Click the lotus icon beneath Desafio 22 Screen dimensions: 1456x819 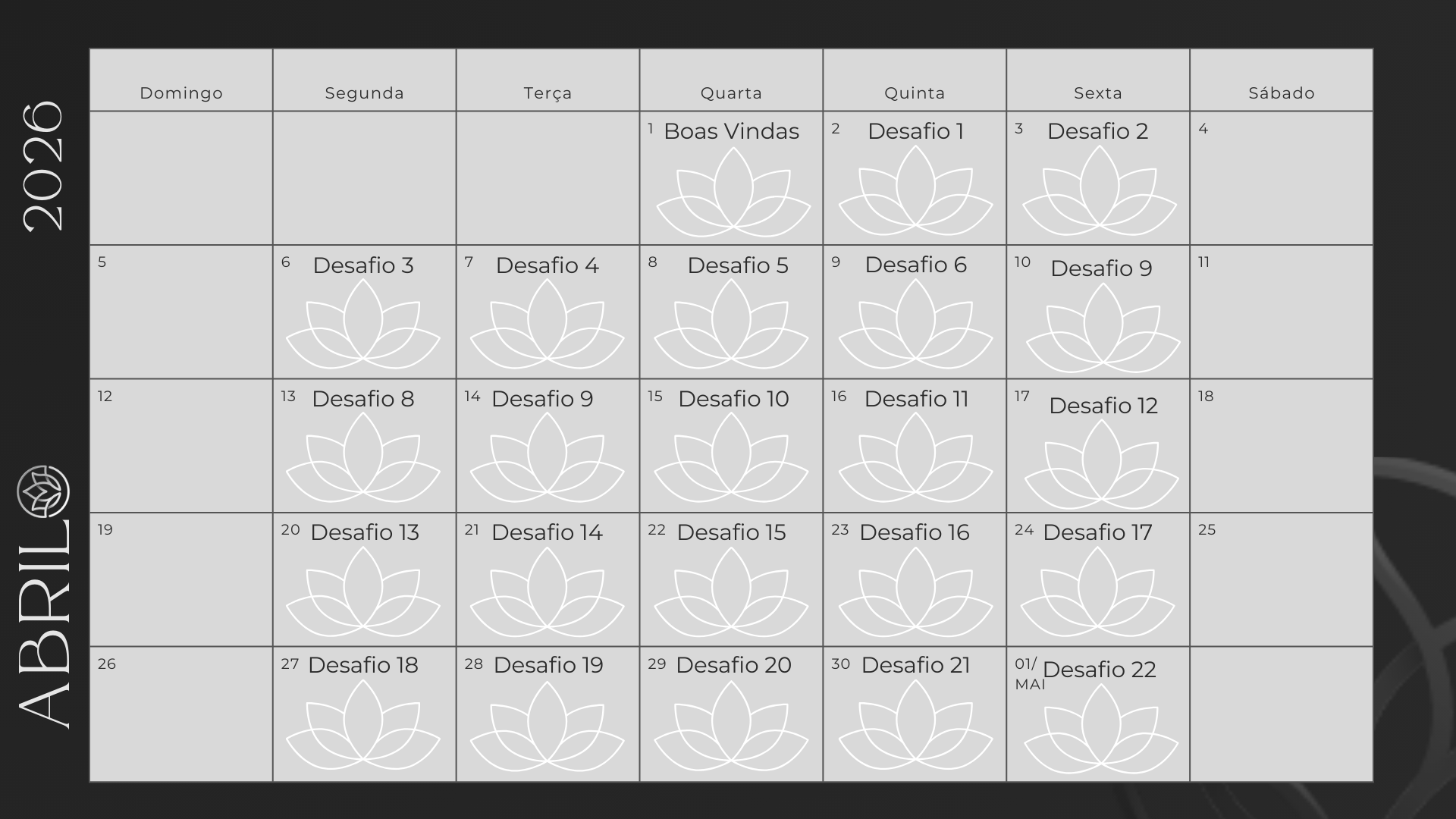click(x=1100, y=731)
